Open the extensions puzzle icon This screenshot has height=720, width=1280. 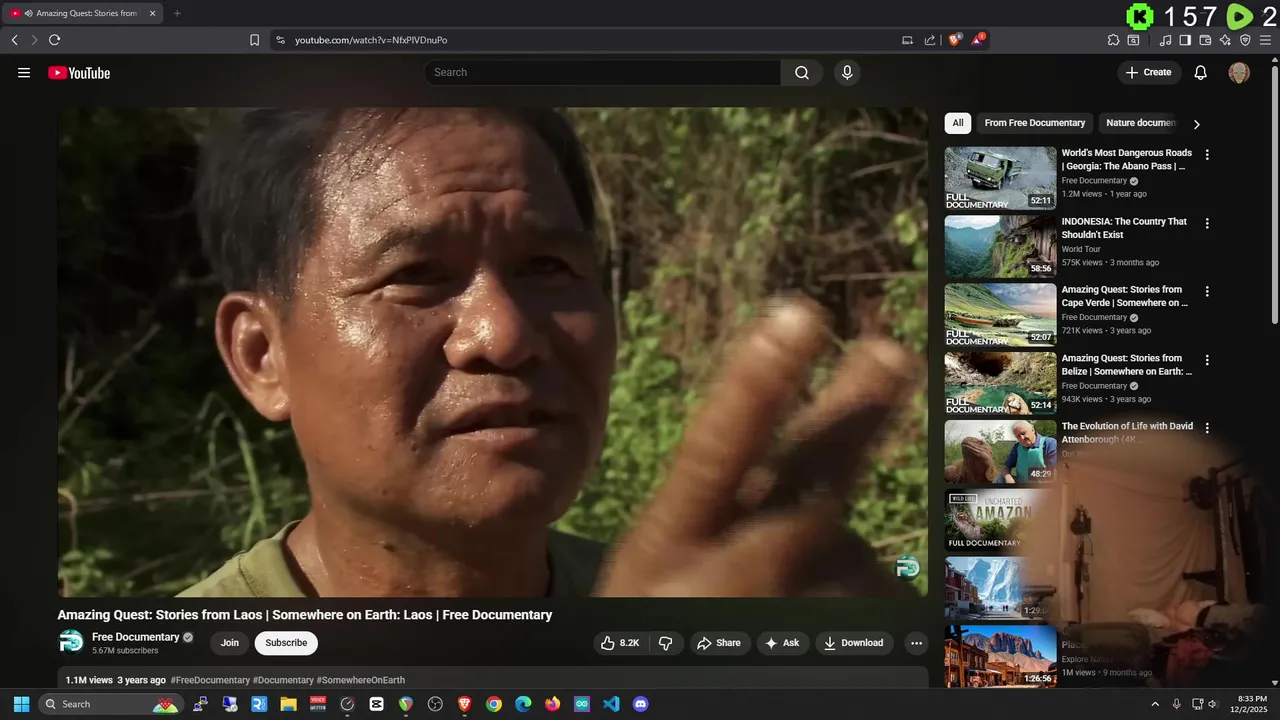point(1113,40)
